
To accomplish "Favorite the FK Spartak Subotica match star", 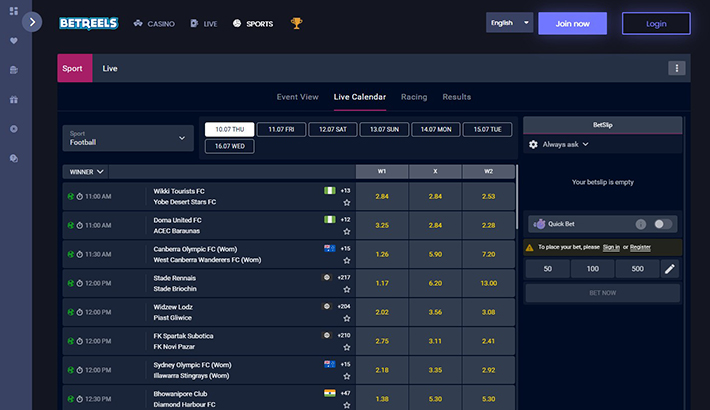I will [x=347, y=347].
